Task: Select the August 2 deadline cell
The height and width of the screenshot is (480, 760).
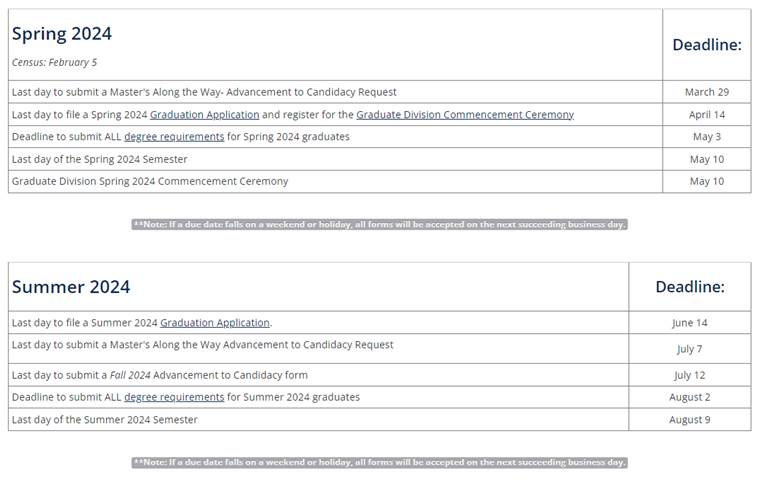Action: [x=689, y=397]
